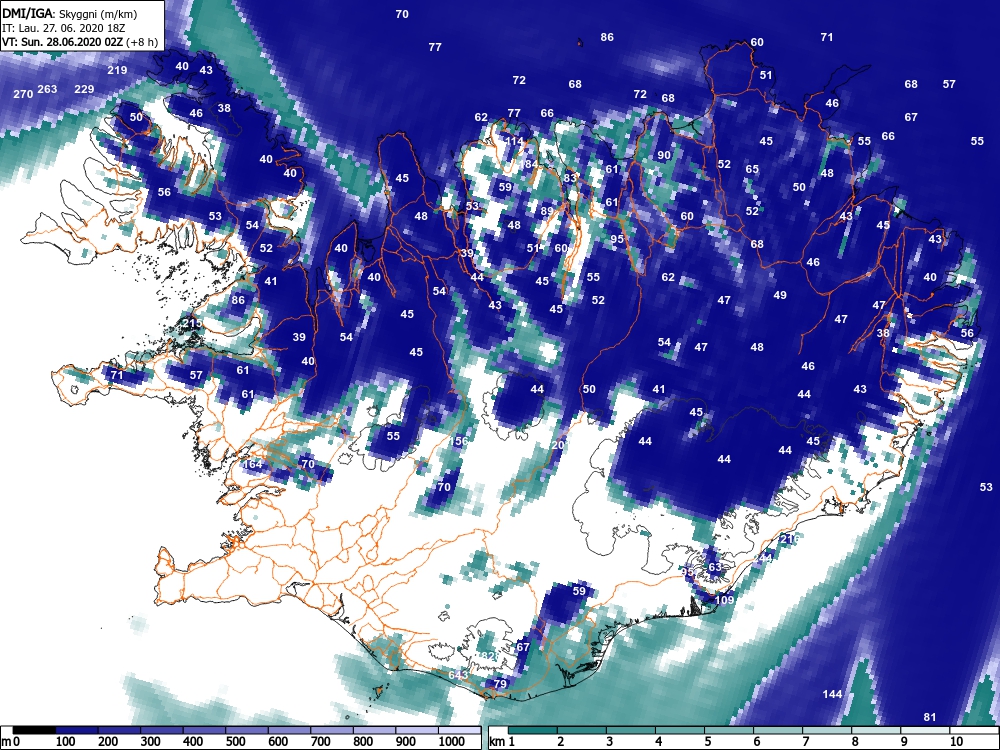Pick the 900–1000 m pale blue swatch
Image resolution: width=1000 pixels, height=750 pixels.
[417, 730]
